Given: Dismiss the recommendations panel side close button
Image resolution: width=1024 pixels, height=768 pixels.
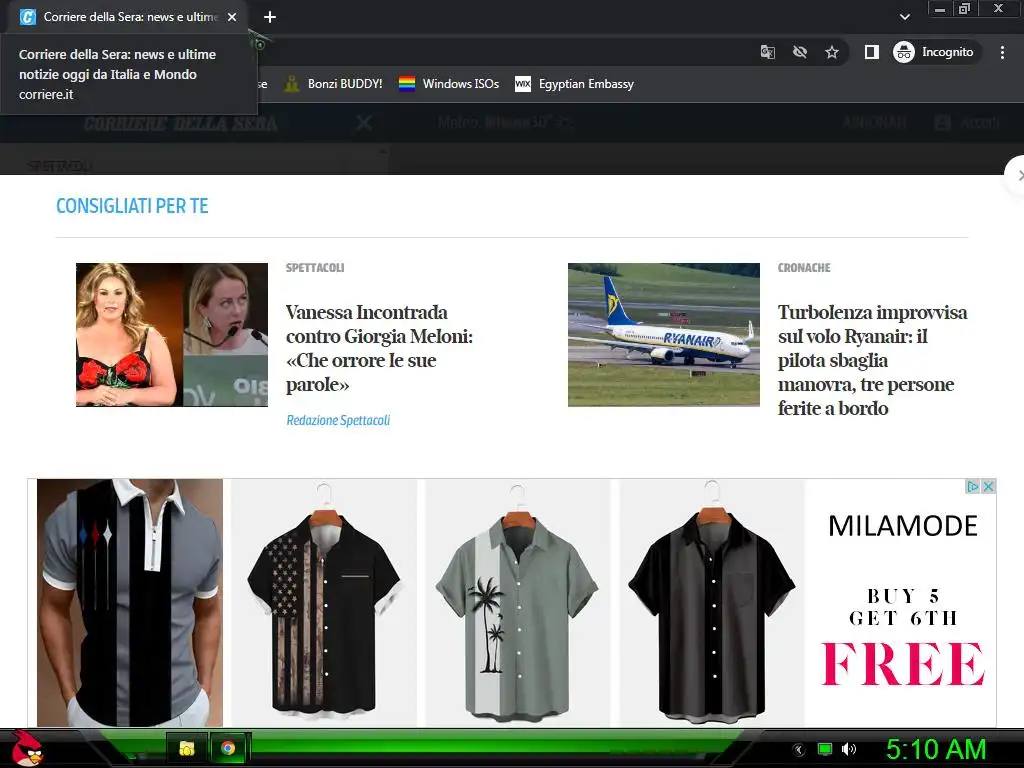Looking at the screenshot, I should click(1016, 175).
